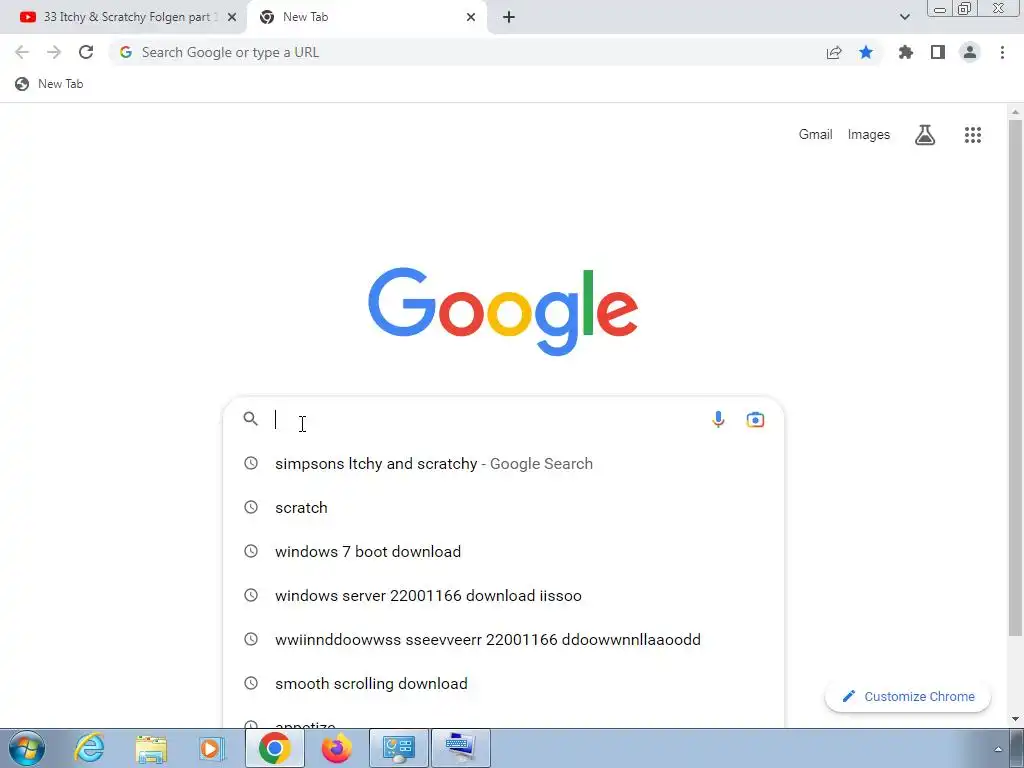The image size is (1024, 768).
Task: Open the control panel taskbar icon
Action: pos(399,748)
